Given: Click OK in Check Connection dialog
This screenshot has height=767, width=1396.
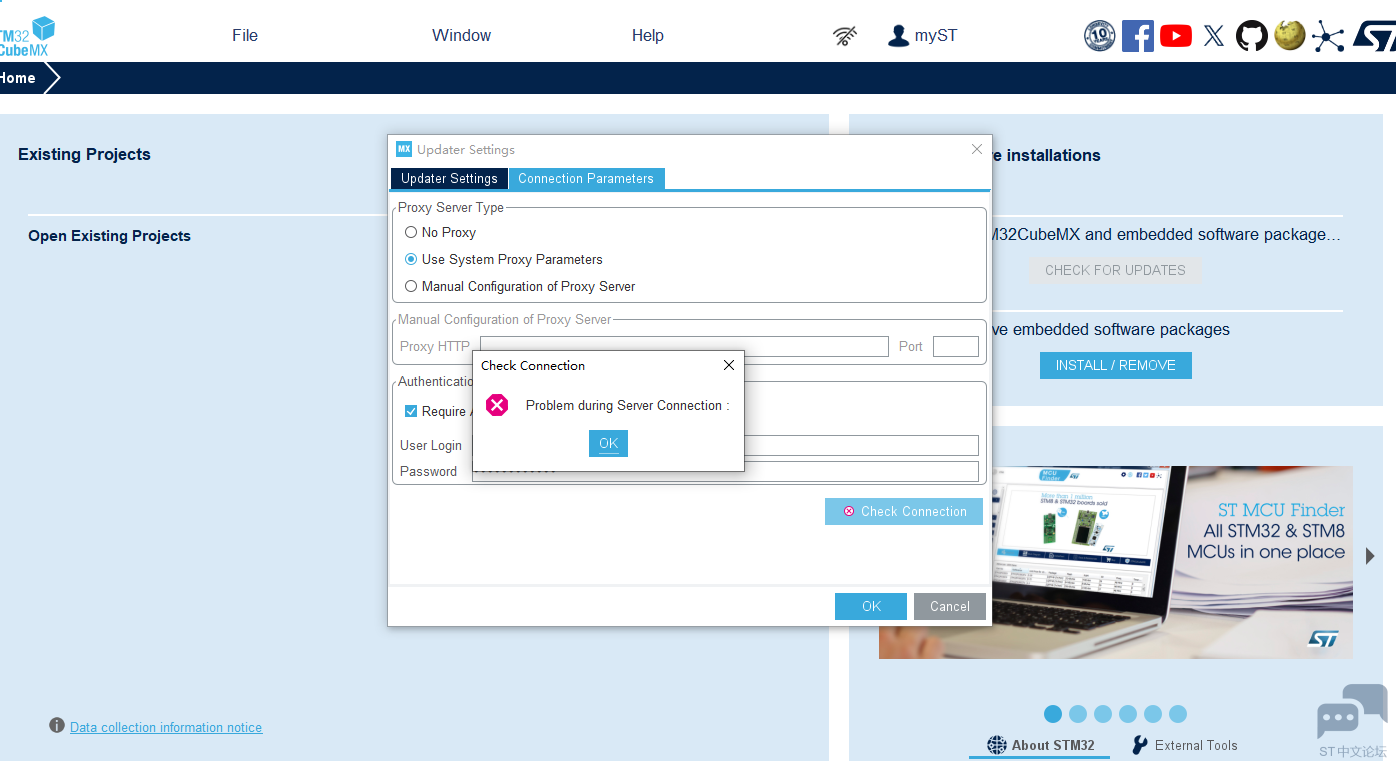Looking at the screenshot, I should tap(608, 443).
